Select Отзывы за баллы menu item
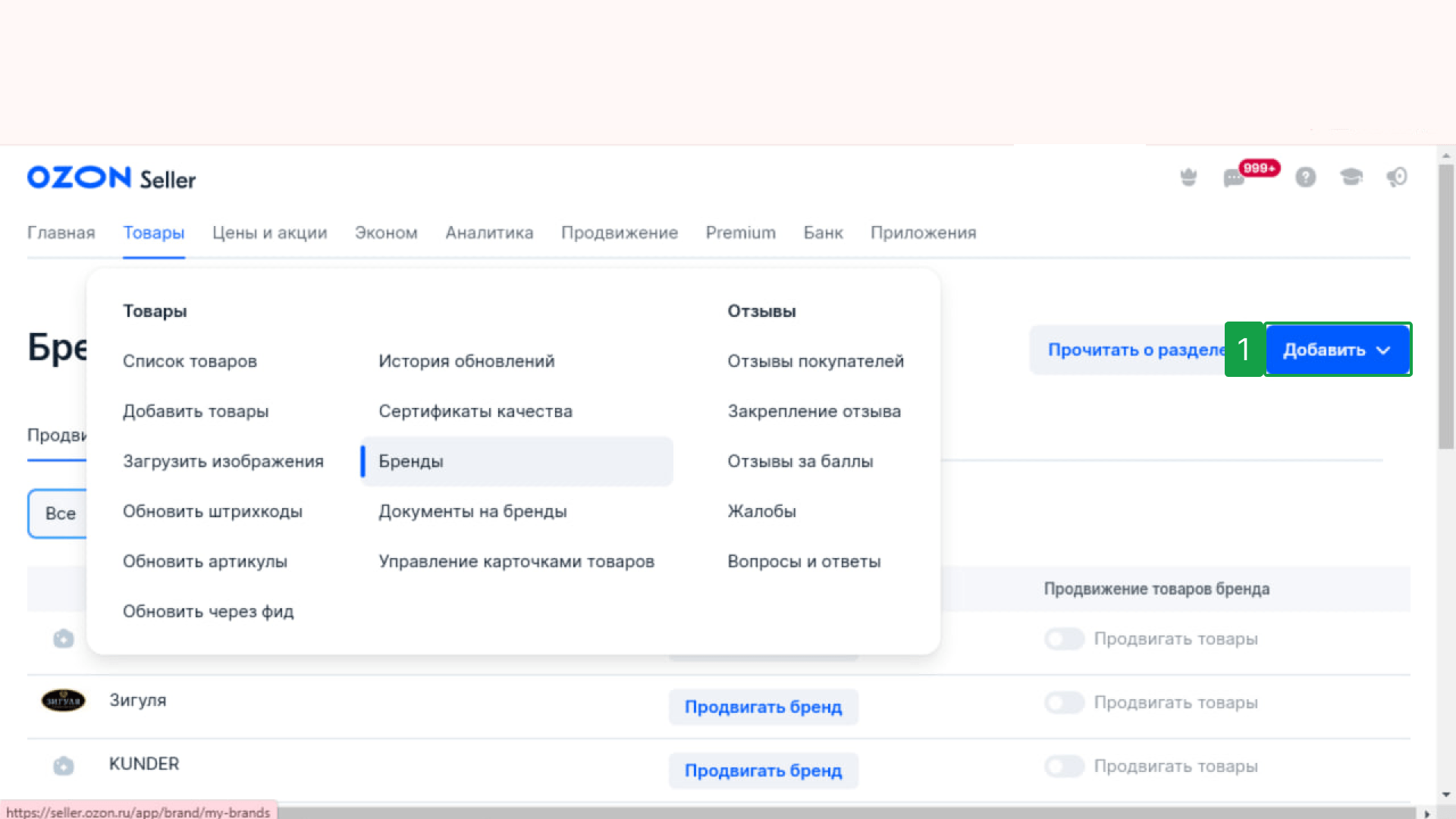The height and width of the screenshot is (819, 1456). (x=800, y=461)
